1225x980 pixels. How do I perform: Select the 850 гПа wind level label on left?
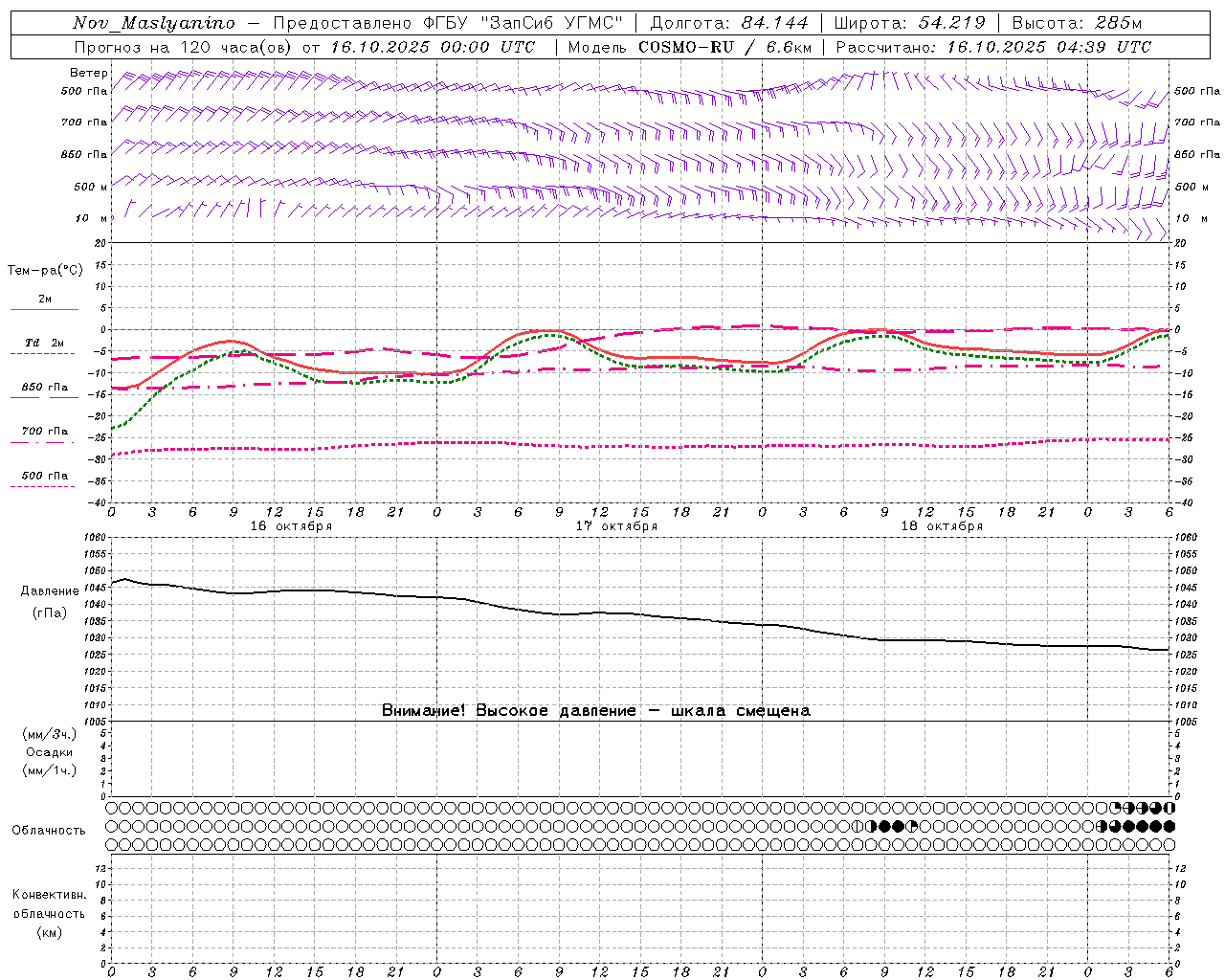pos(84,154)
